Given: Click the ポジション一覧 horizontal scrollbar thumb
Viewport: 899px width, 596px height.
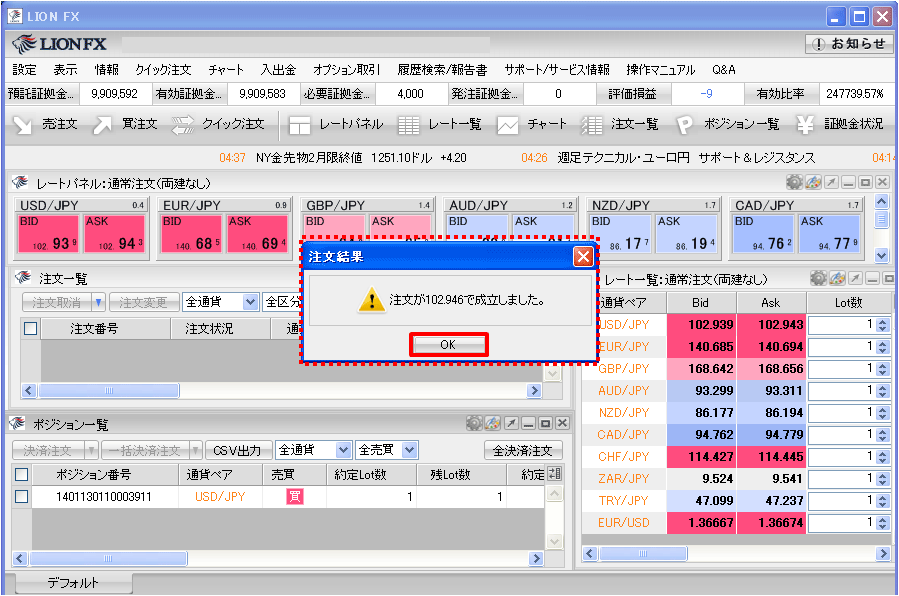Looking at the screenshot, I should coord(108,558).
